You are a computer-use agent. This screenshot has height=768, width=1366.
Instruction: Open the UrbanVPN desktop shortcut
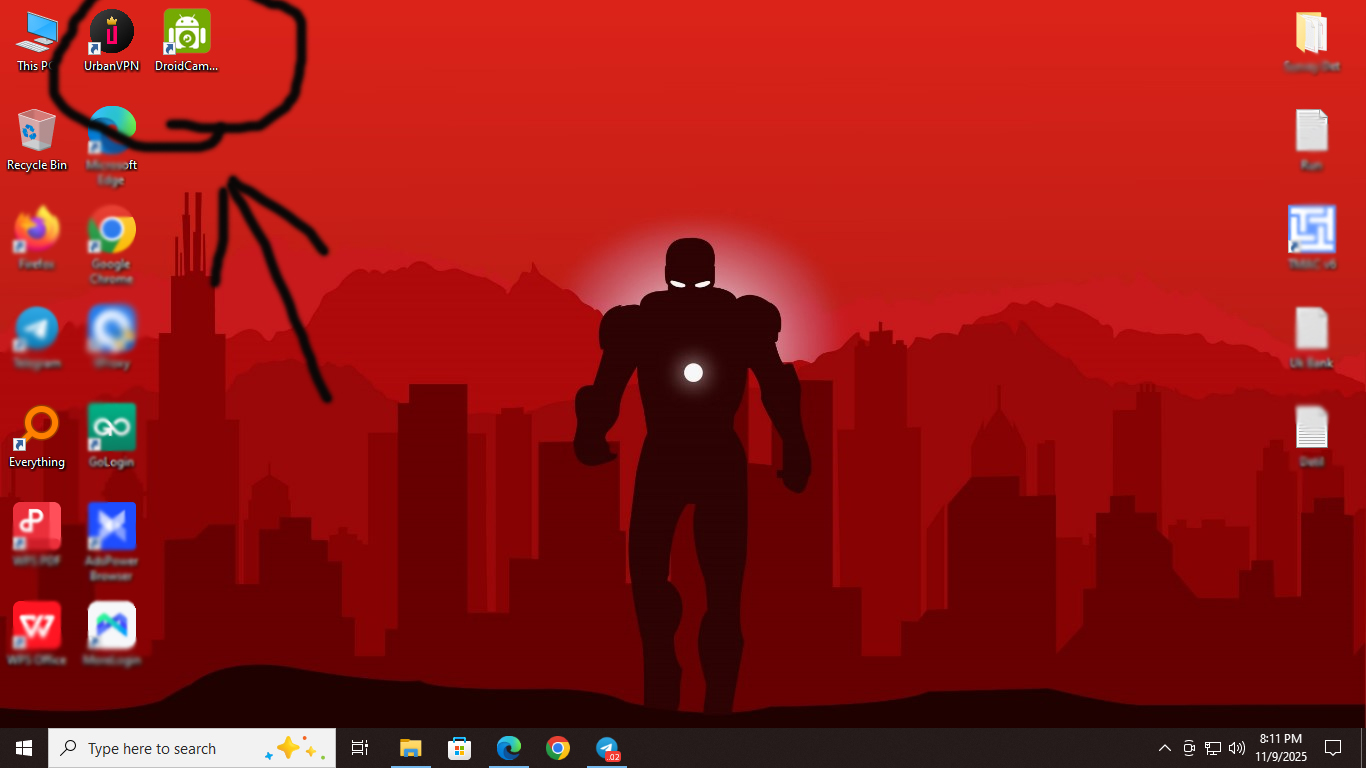tap(111, 33)
